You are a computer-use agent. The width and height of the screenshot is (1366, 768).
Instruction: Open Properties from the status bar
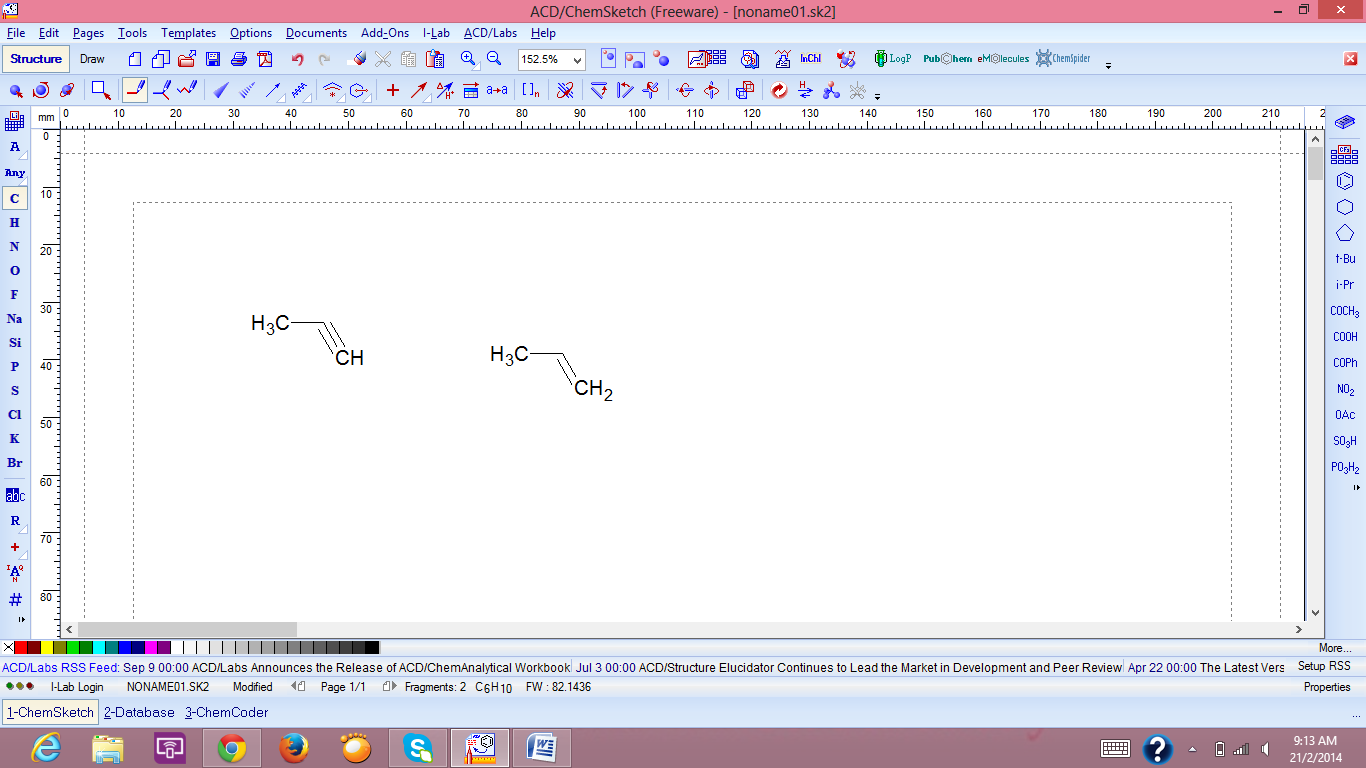[1326, 687]
